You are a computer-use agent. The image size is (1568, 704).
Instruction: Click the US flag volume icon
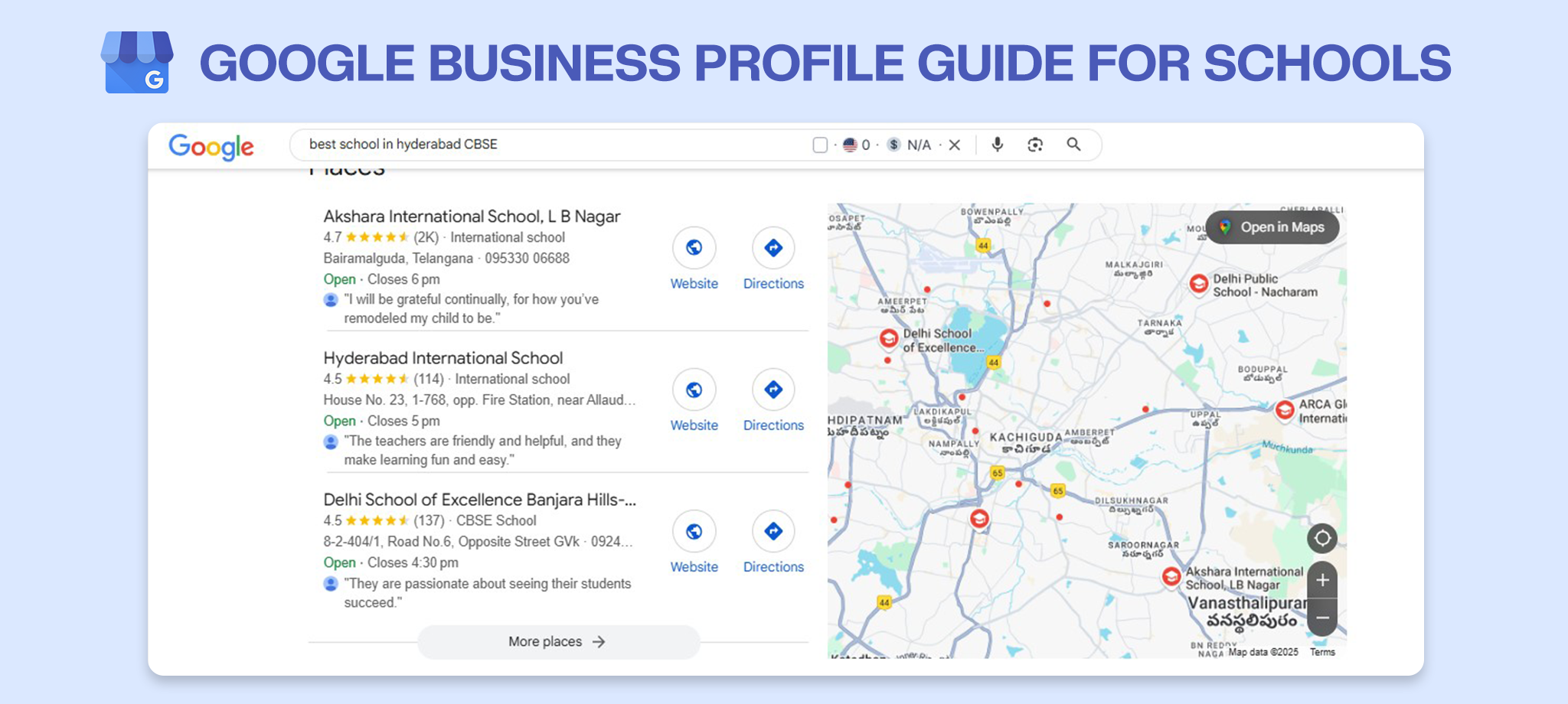850,145
